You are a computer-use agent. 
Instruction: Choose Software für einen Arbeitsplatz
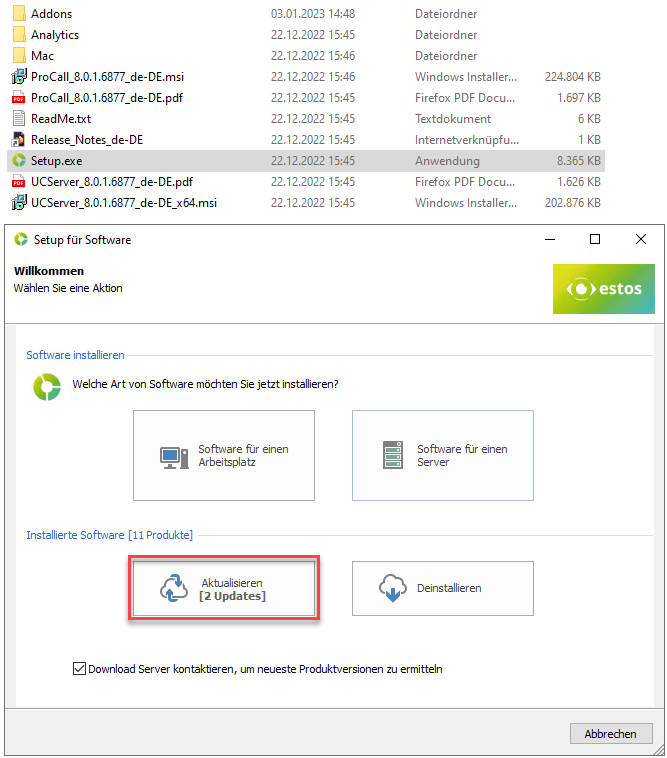[223, 456]
